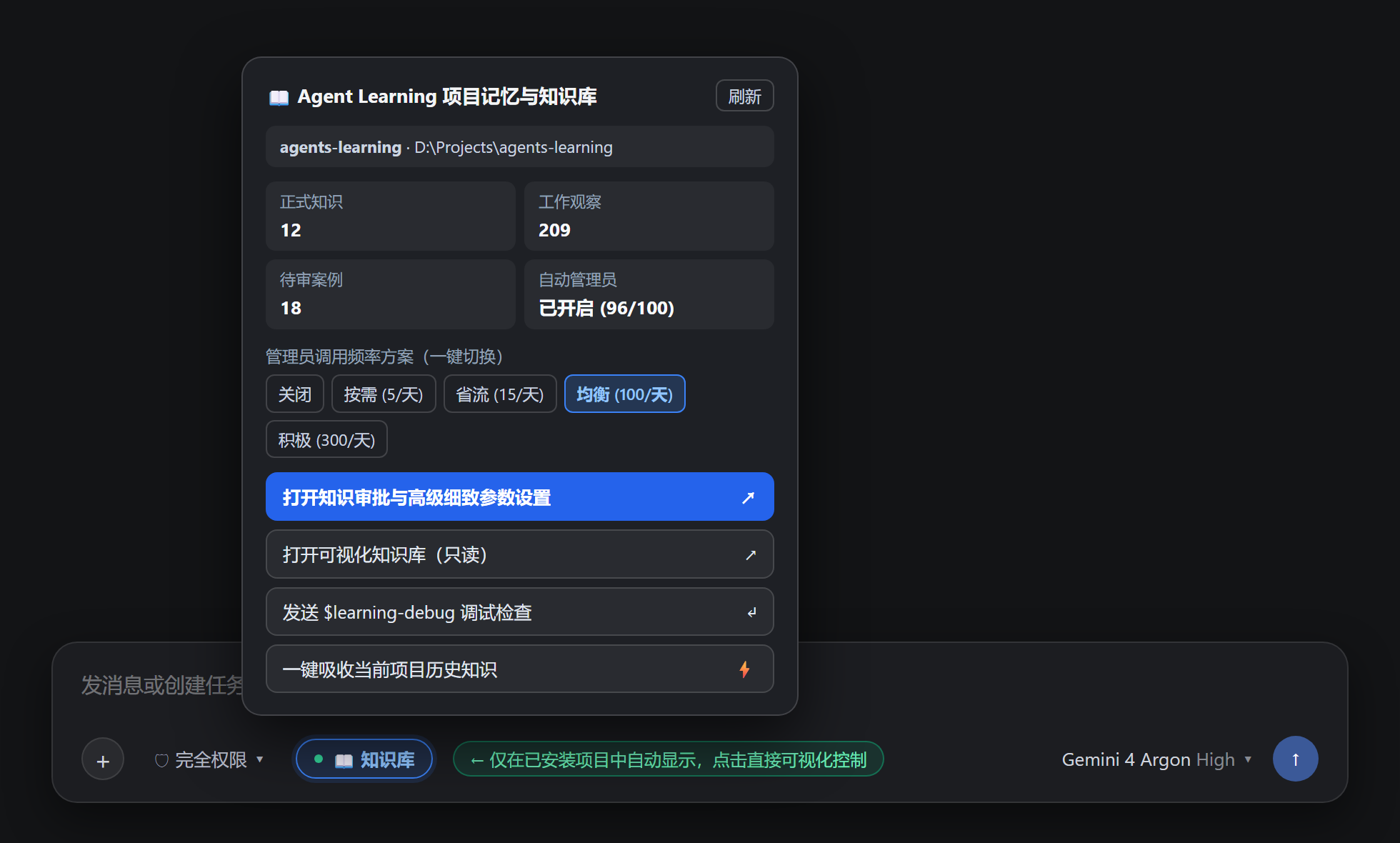Click the external arrow icon on 打开可视化知识库 row
This screenshot has height=843, width=1400.
751,554
